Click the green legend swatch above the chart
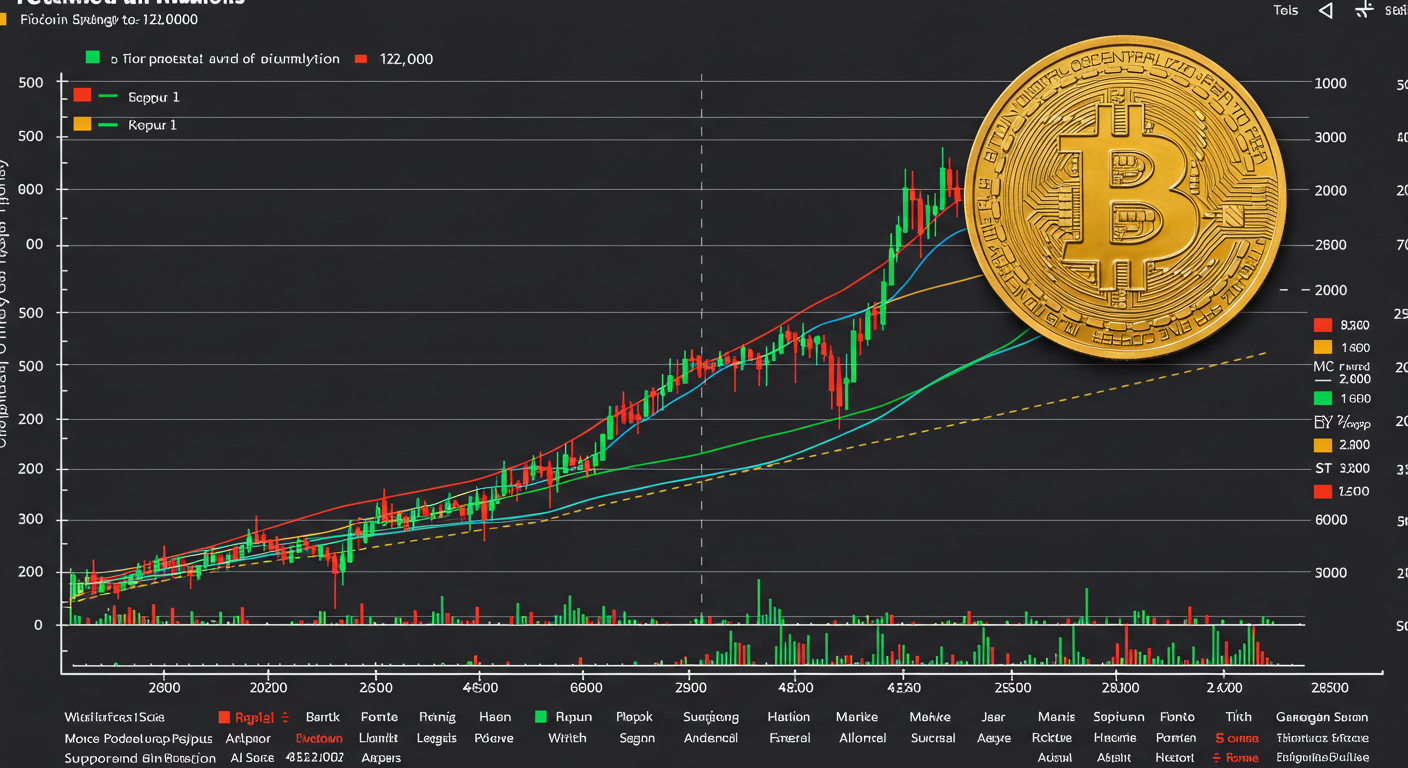 93,58
